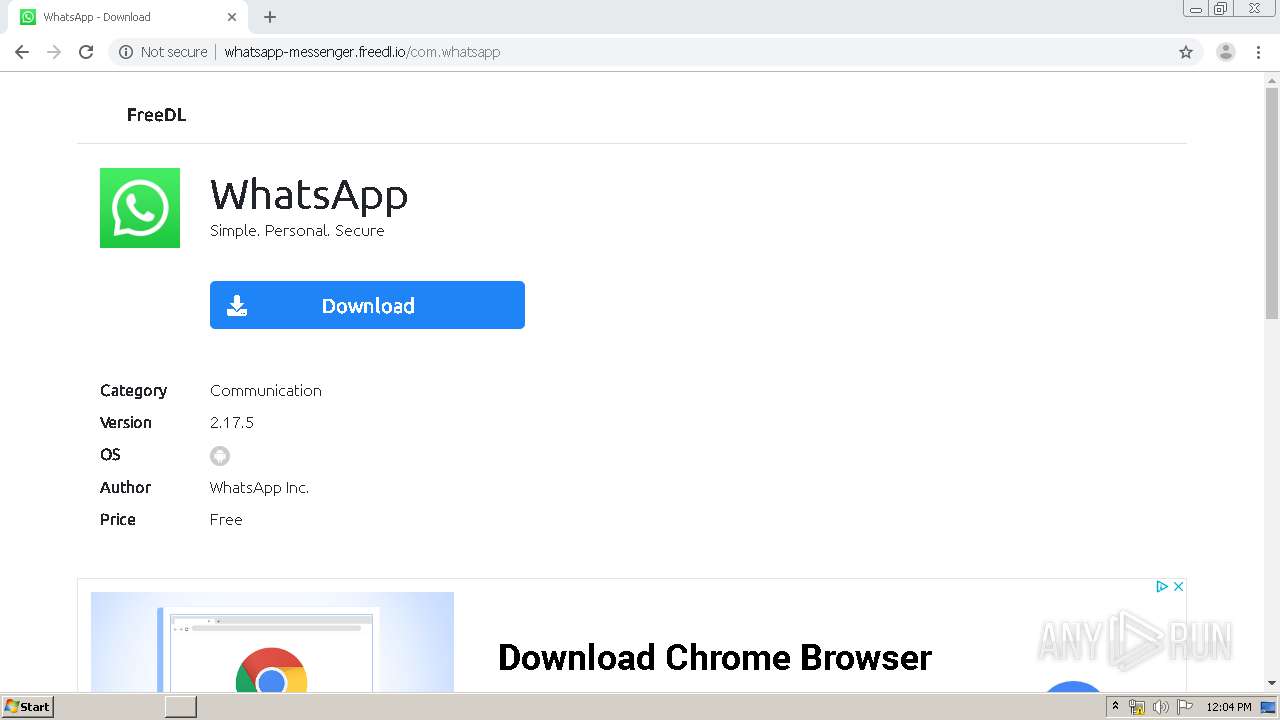This screenshot has width=1280, height=720.
Task: Click the show desktop tray icon
Action: coord(1268,707)
